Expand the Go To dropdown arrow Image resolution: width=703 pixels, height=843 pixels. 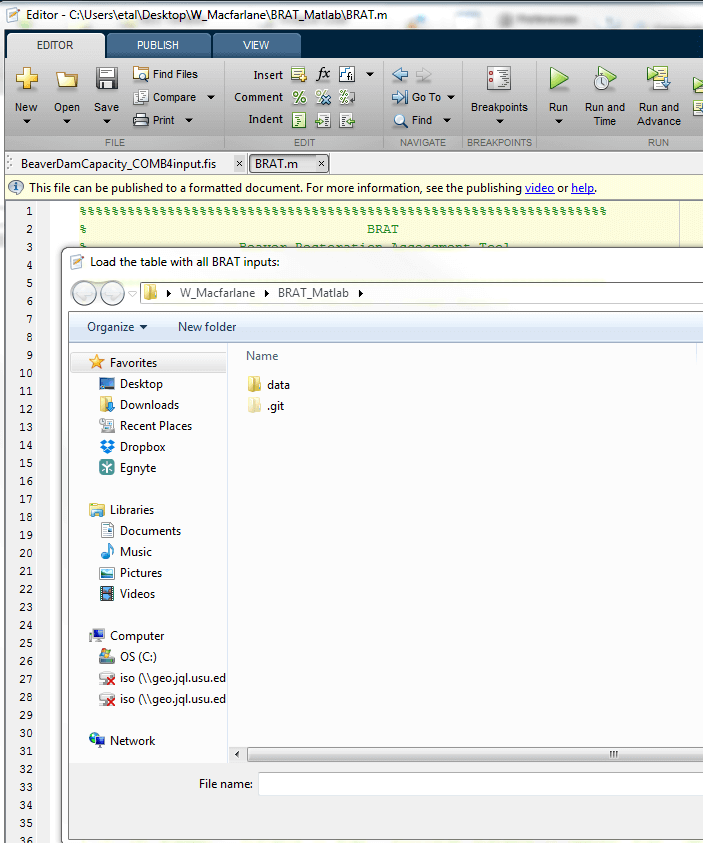pos(451,97)
